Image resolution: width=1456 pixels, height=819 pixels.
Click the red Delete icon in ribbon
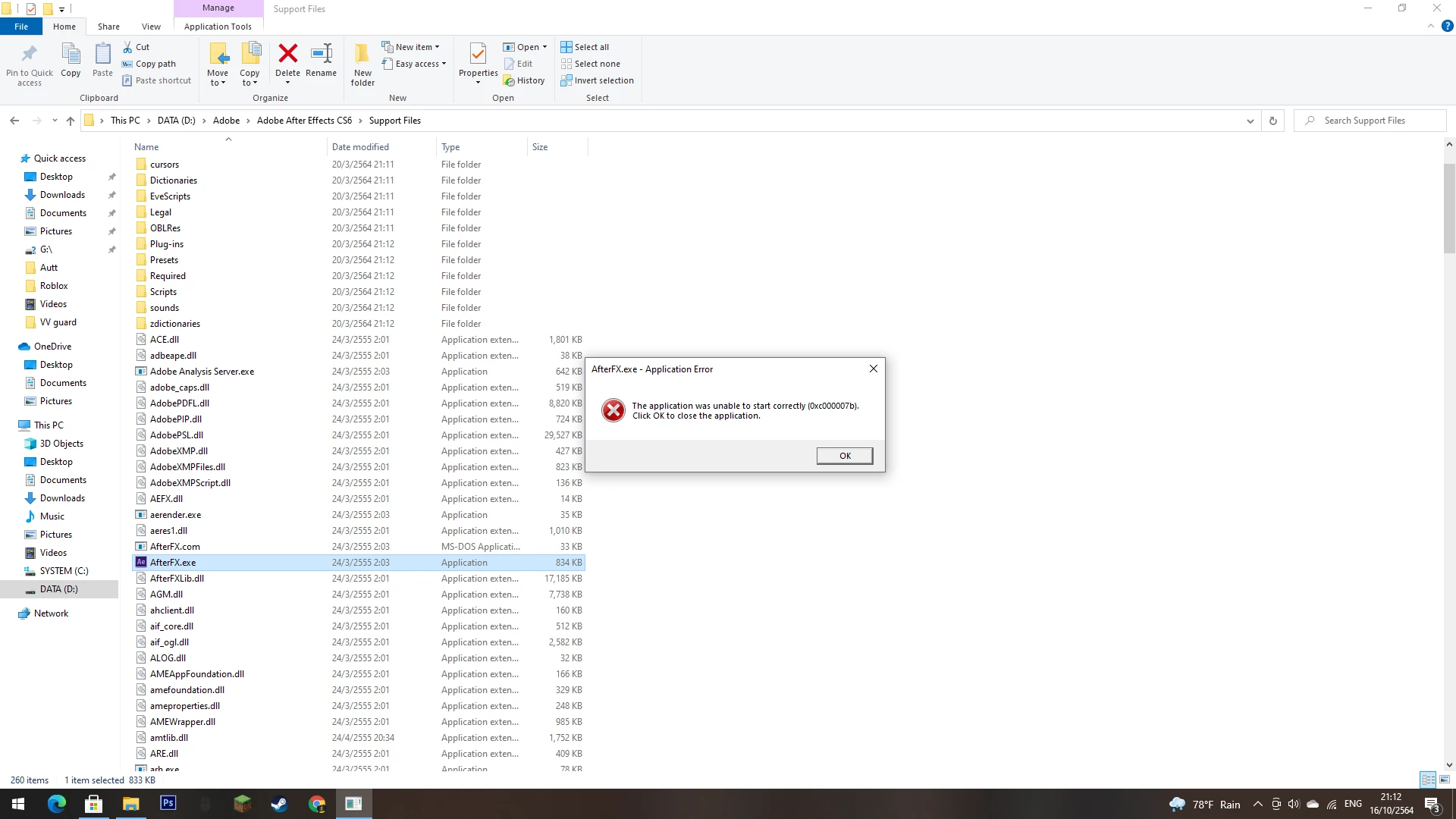(x=287, y=55)
